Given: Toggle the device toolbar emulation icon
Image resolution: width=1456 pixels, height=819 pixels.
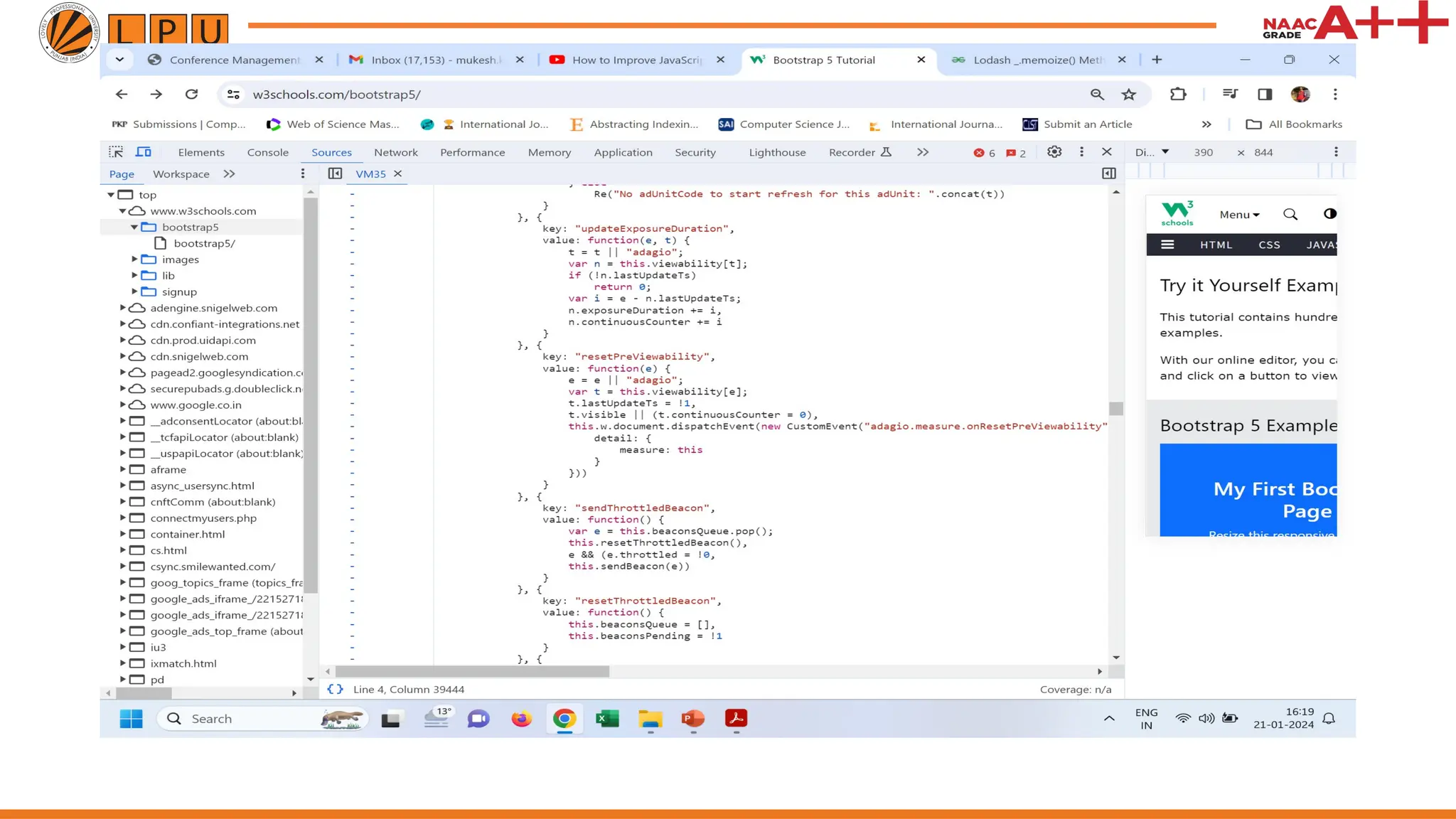Looking at the screenshot, I should 144,152.
